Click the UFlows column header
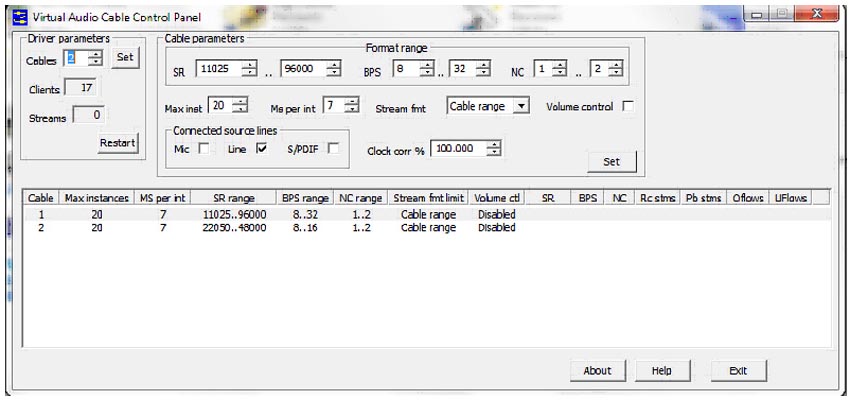Screen dimensions: 850x400 [x=791, y=198]
